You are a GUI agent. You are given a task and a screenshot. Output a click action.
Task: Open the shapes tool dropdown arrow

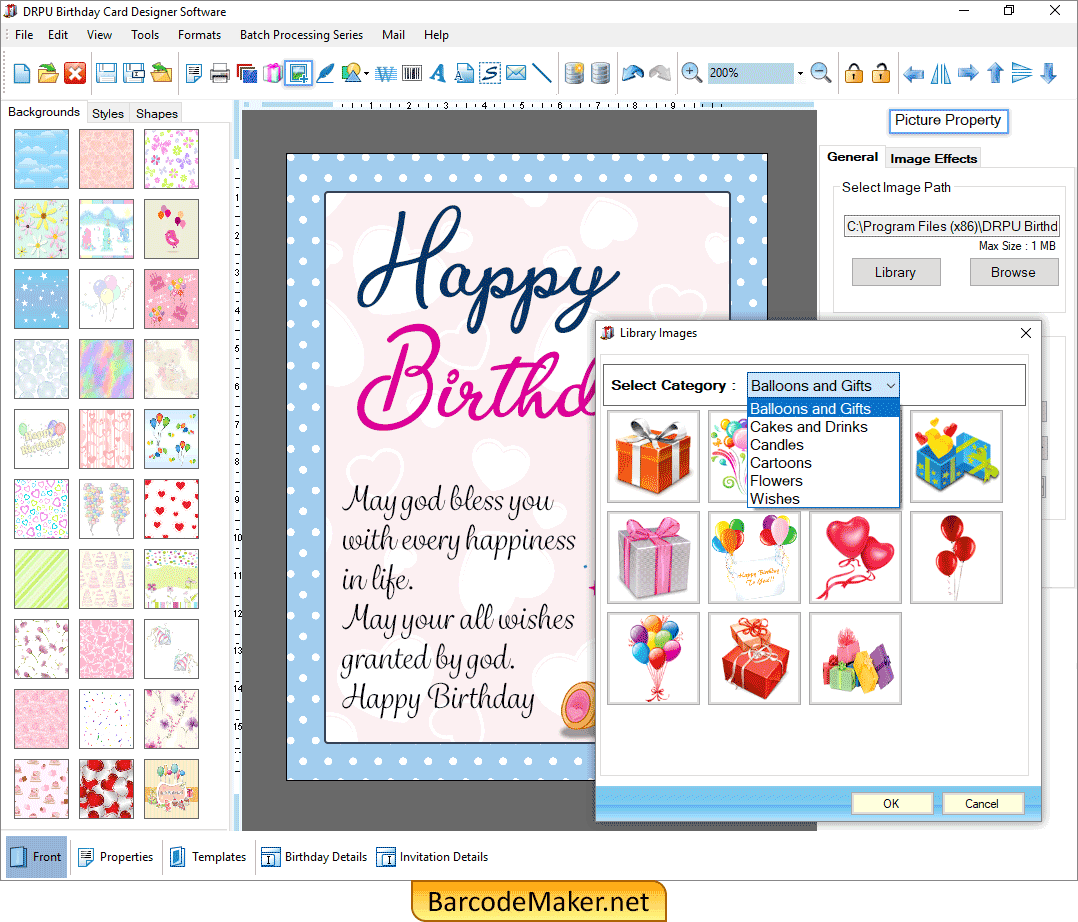[x=366, y=74]
